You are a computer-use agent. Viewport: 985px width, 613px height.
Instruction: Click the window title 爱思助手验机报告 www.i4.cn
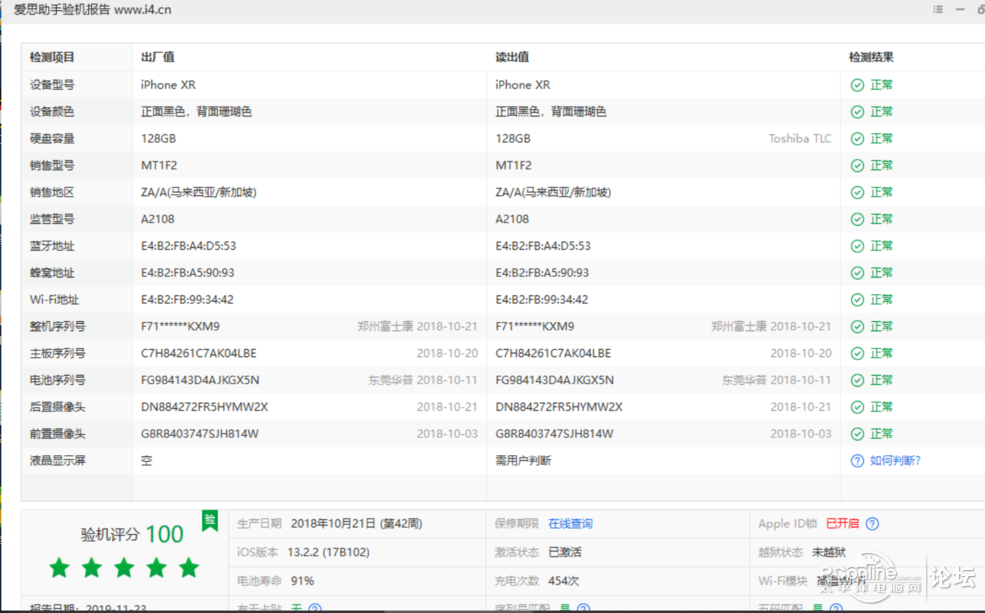(92, 9)
